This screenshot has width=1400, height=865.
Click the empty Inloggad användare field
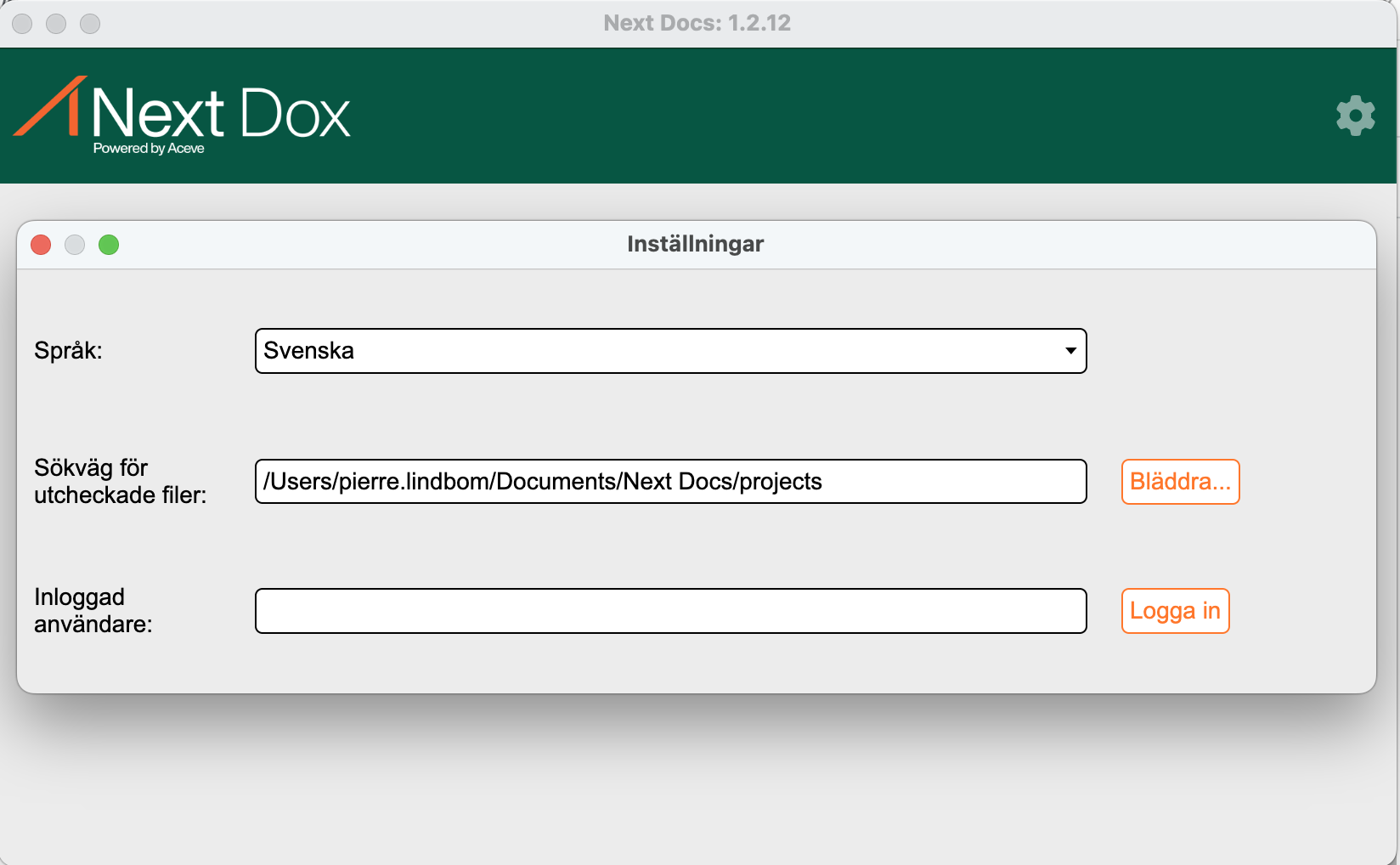coord(669,611)
